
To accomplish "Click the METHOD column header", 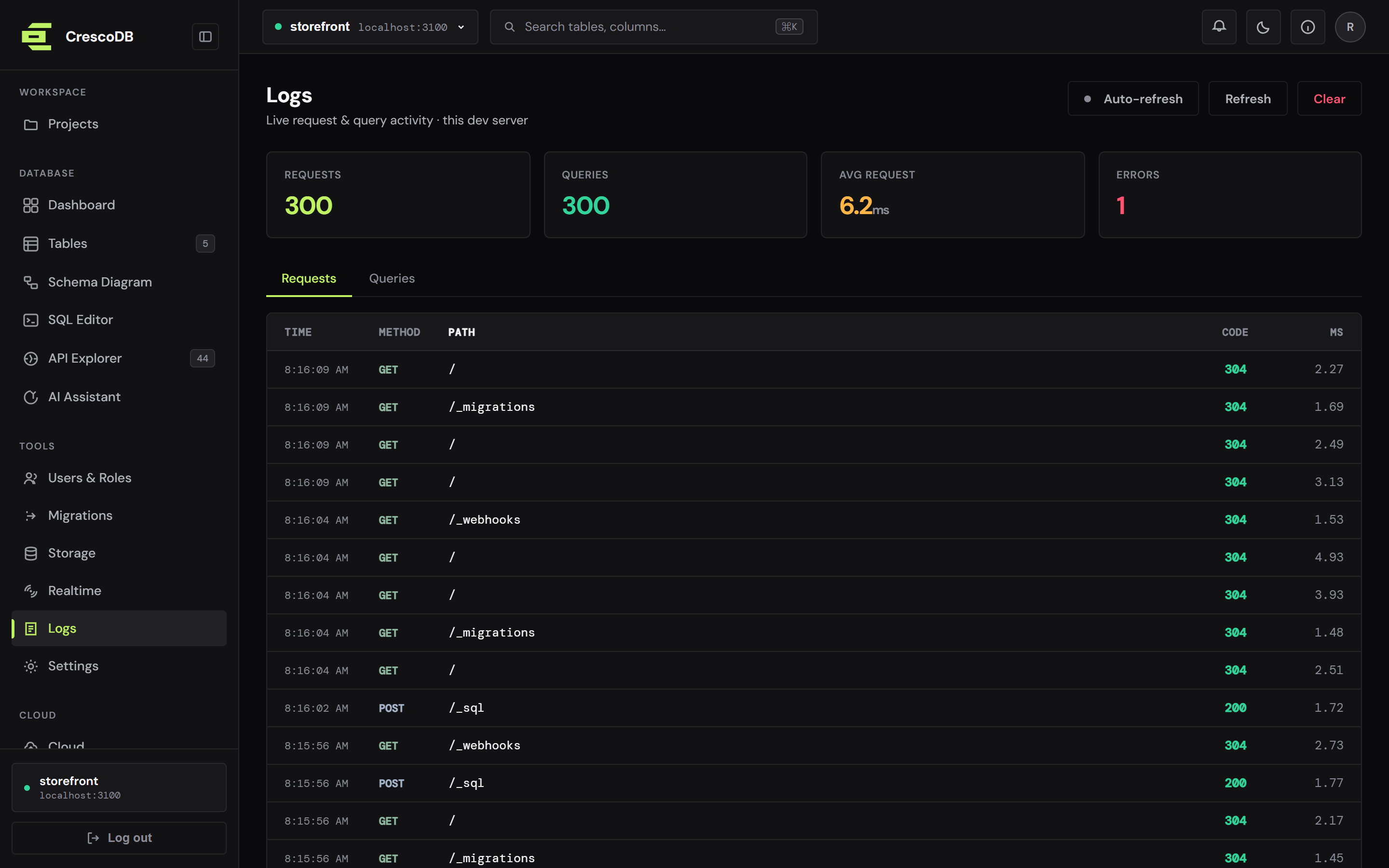I will click(x=399, y=332).
